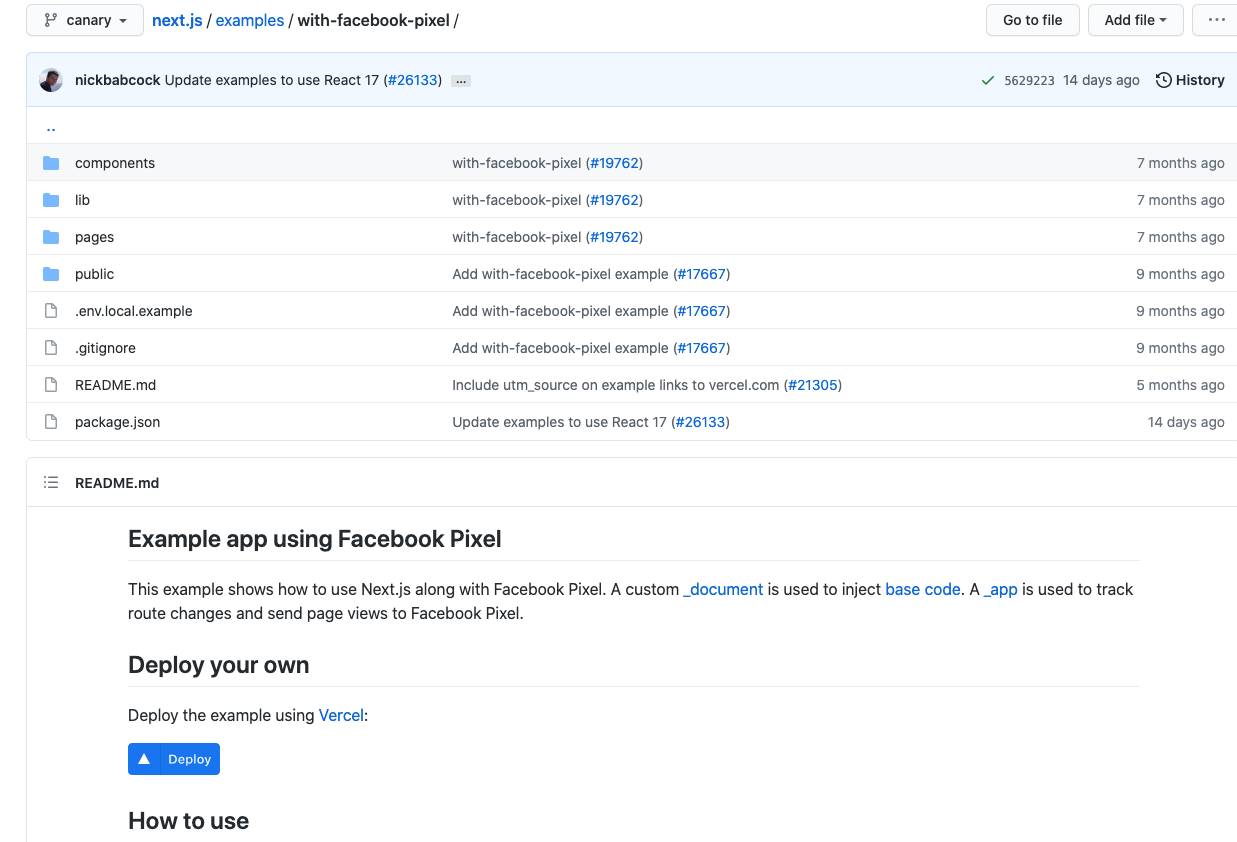Viewport: 1237px width, 842px height.
Task: Click the lib folder icon
Action: tap(51, 200)
